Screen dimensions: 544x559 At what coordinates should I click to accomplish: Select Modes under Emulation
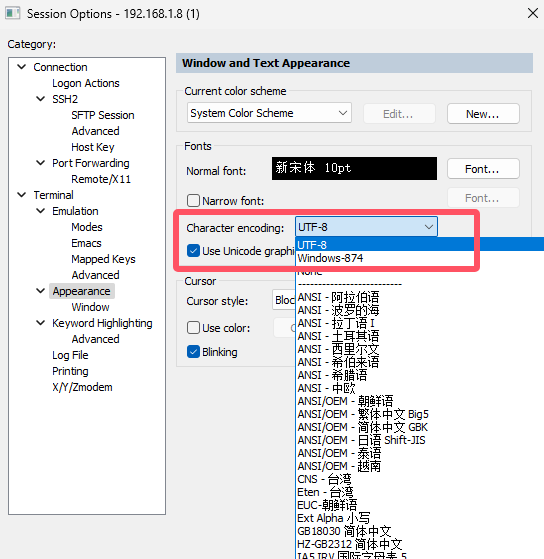tap(87, 227)
